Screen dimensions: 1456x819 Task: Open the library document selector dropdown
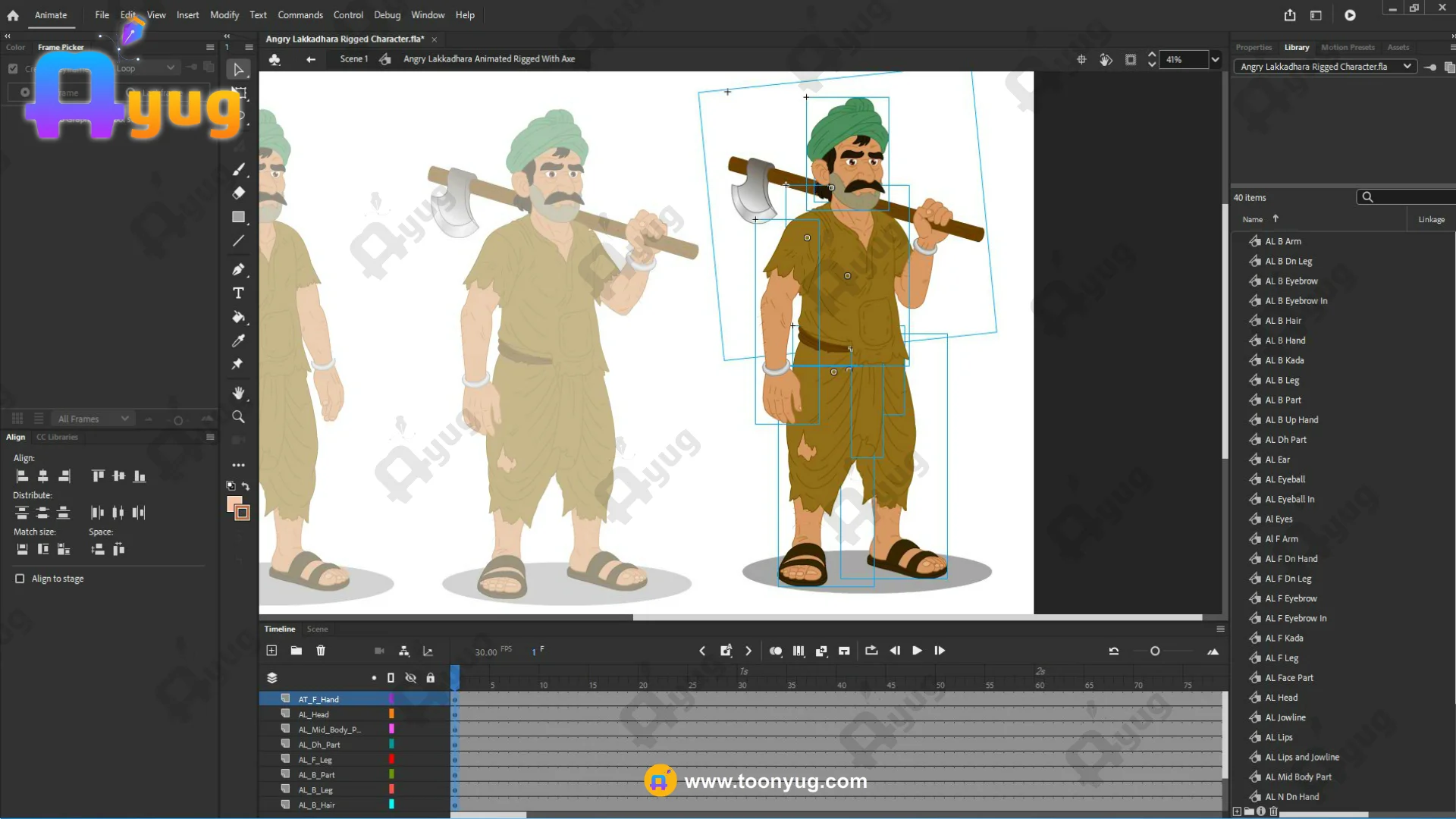[1407, 67]
